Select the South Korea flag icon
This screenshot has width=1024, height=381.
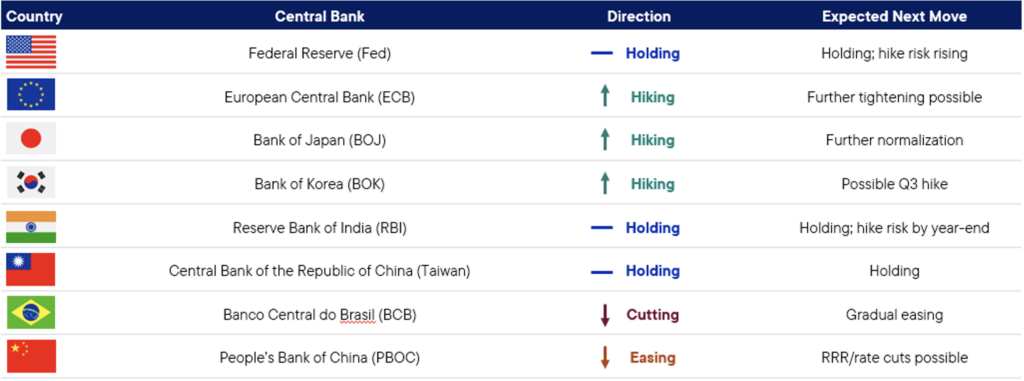click(31, 182)
